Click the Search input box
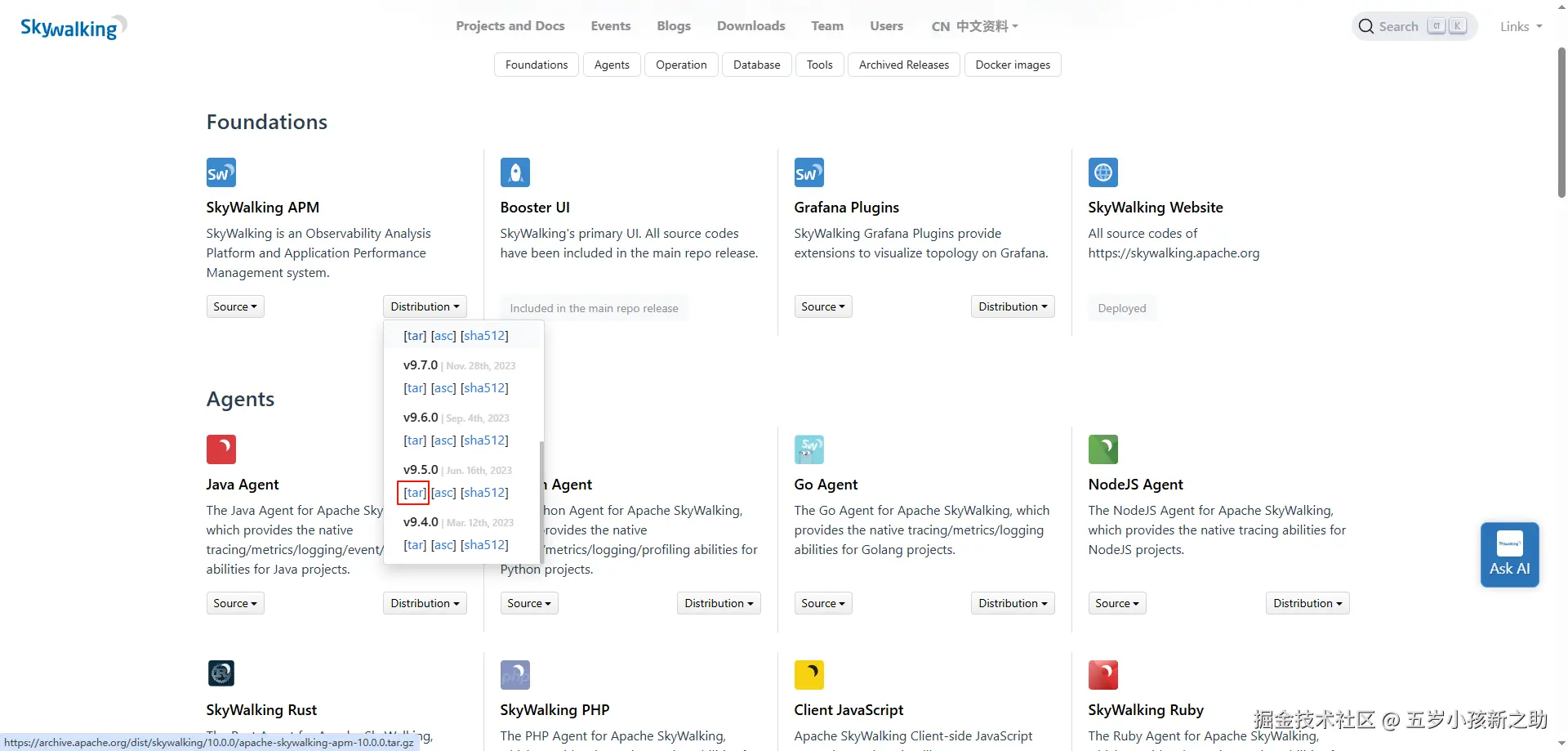The width and height of the screenshot is (1568, 751). coord(1414,27)
